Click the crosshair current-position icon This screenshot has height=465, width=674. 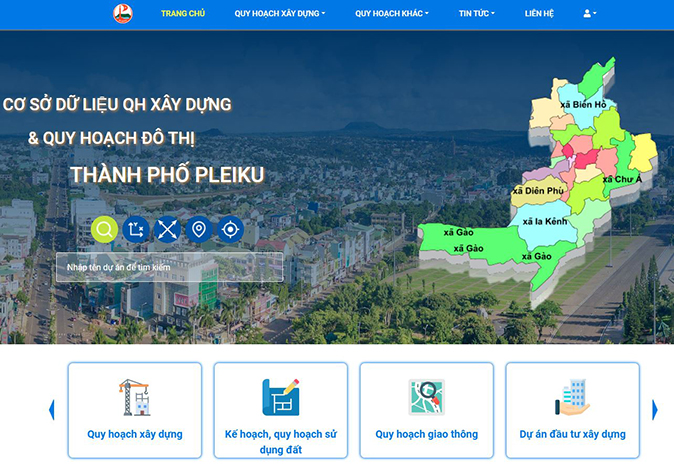click(230, 229)
